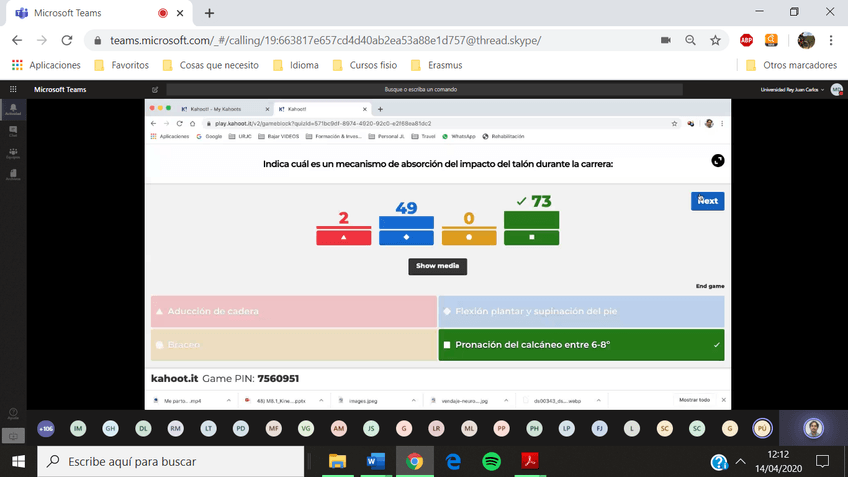Open the ABP Adblock extension
Viewport: 848px width, 477px height.
(746, 41)
